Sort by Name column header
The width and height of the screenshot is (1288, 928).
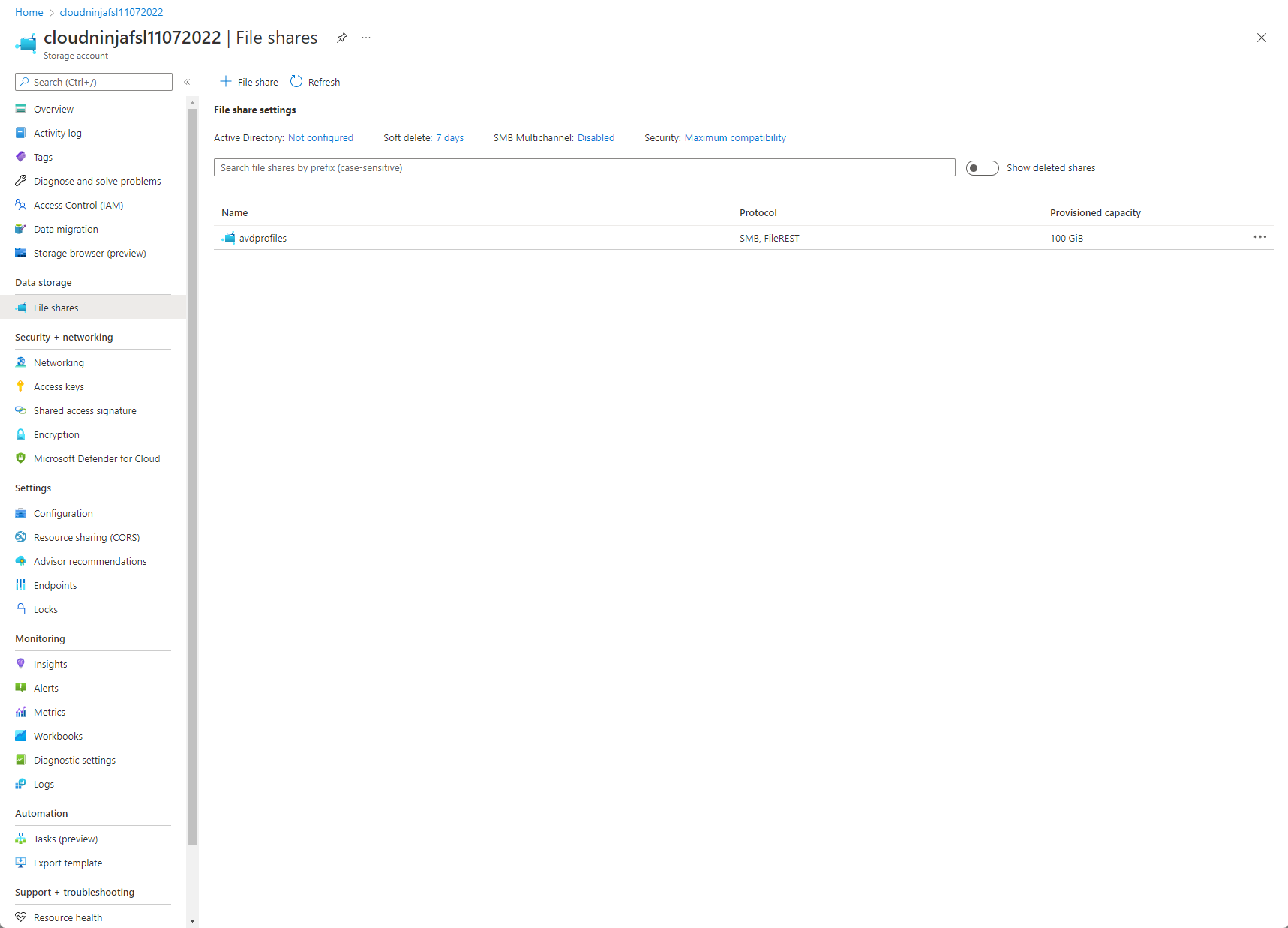[235, 213]
